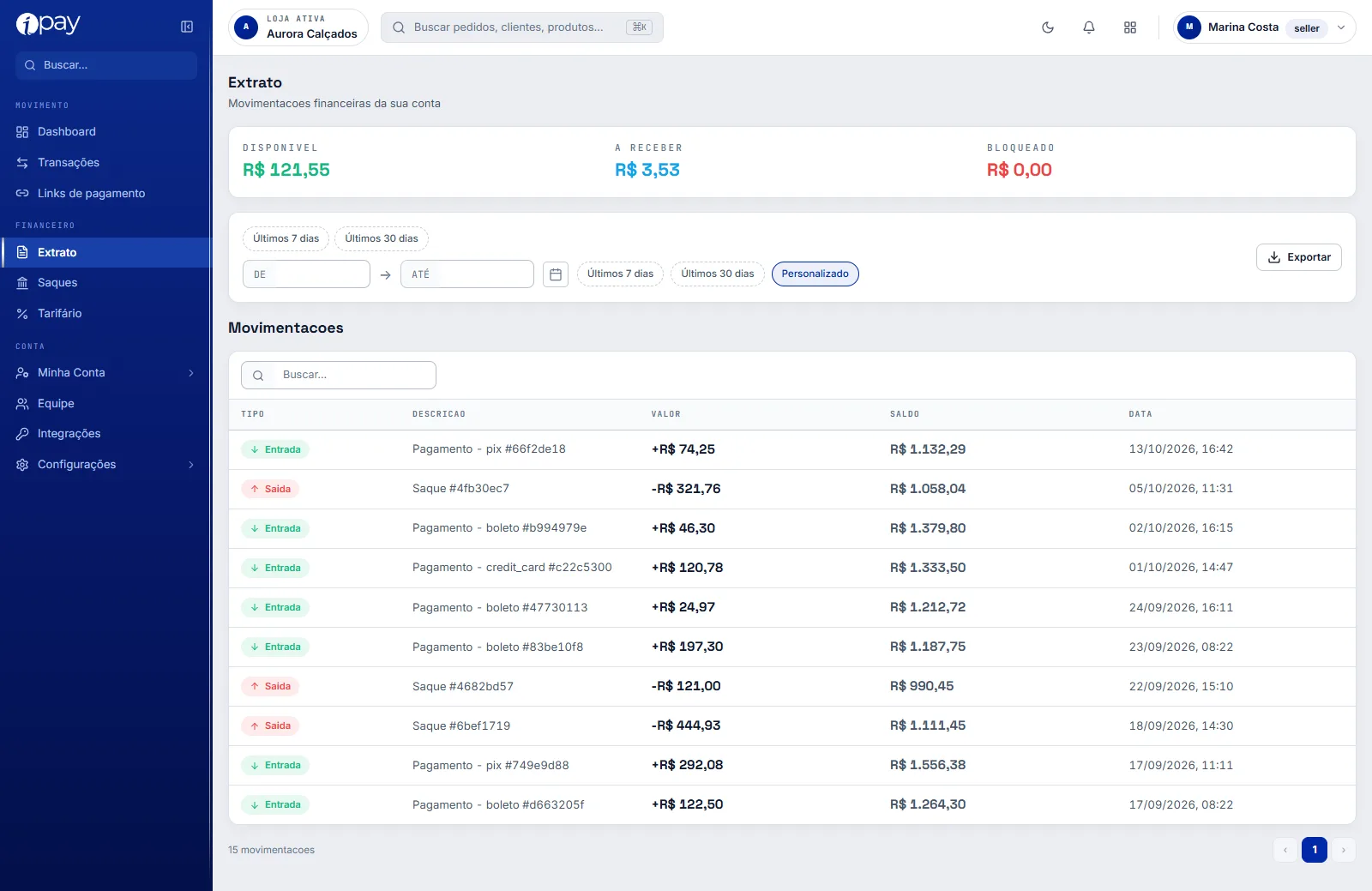
Task: Collapse the sidebar with the panel icon
Action: (x=187, y=27)
